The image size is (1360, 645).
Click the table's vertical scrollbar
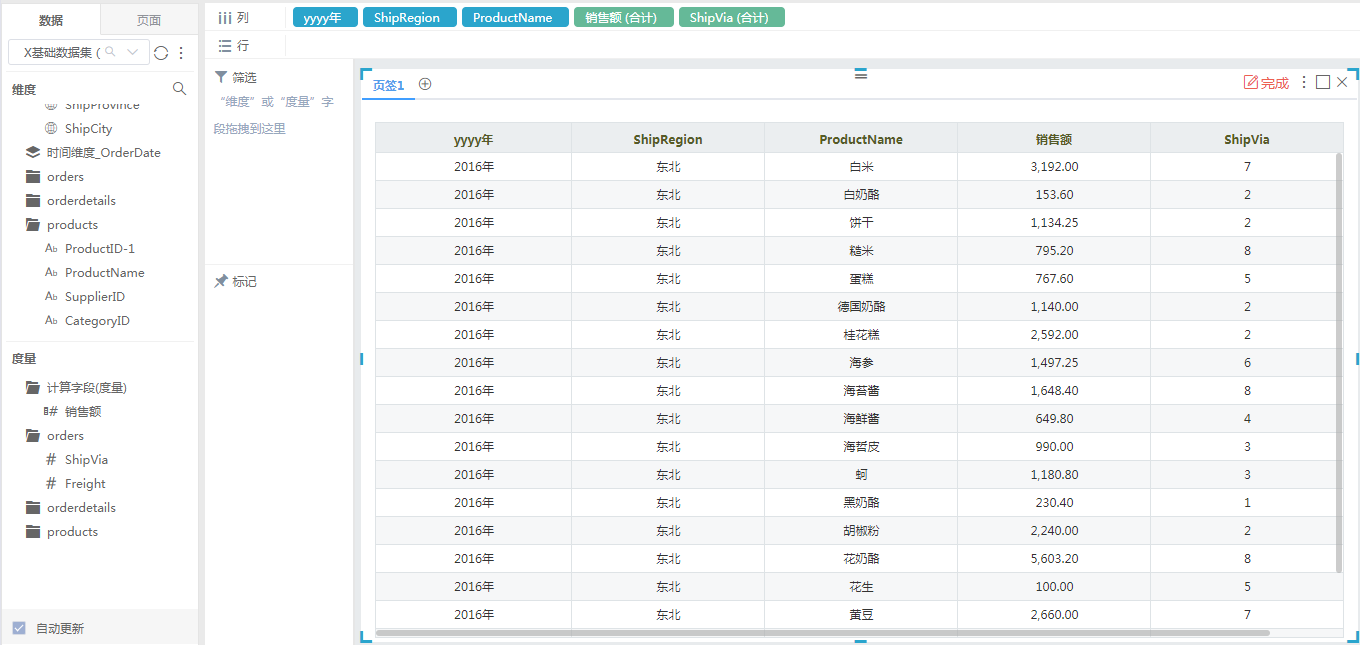click(x=1339, y=362)
